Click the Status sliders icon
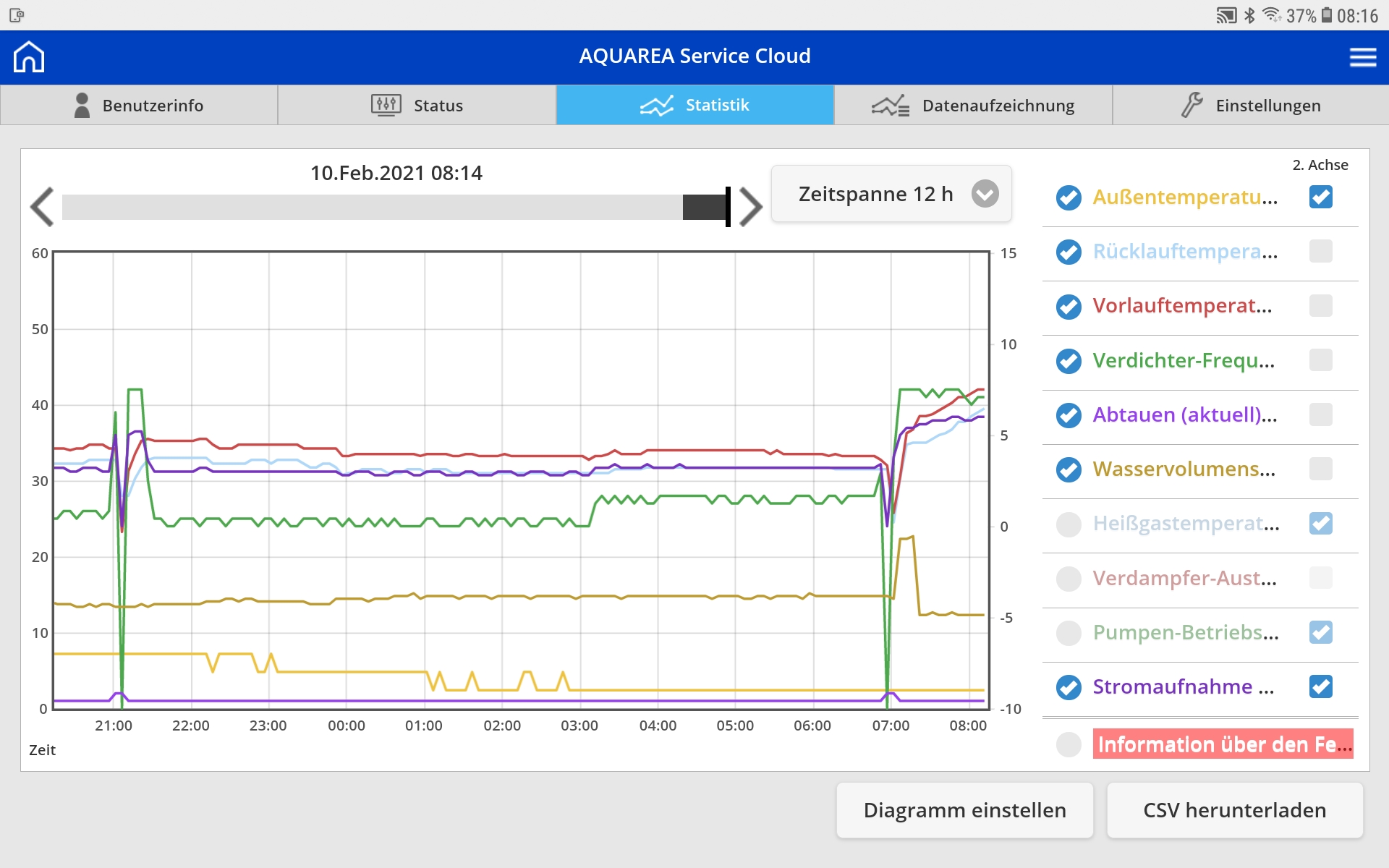 (x=386, y=105)
